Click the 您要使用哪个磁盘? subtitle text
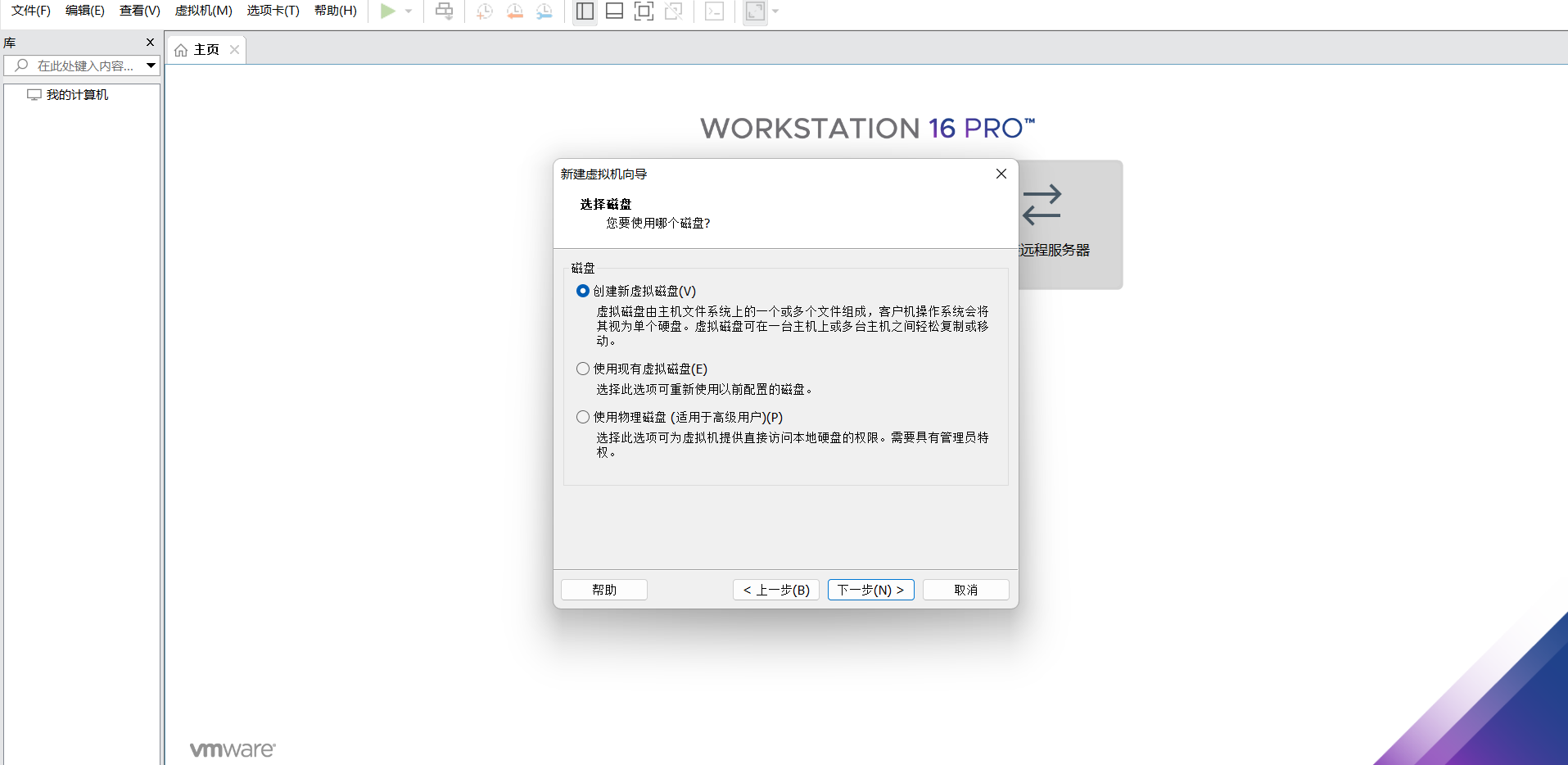Screen dimensions: 1568x765 658,223
